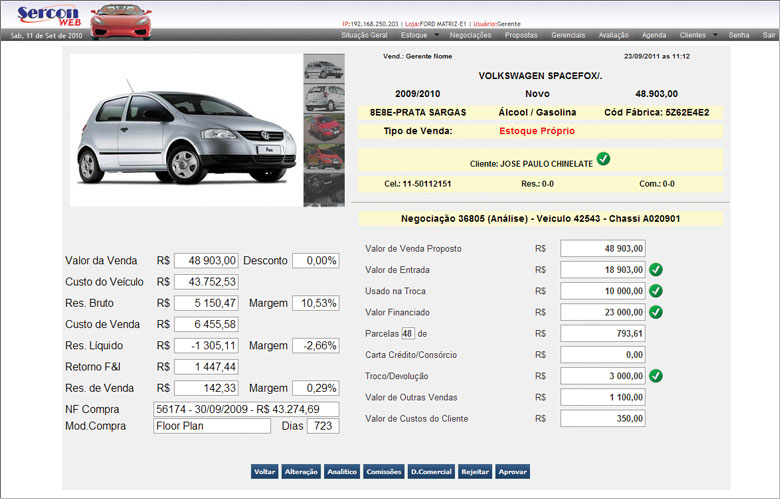Open Avaliação menu

(x=613, y=35)
